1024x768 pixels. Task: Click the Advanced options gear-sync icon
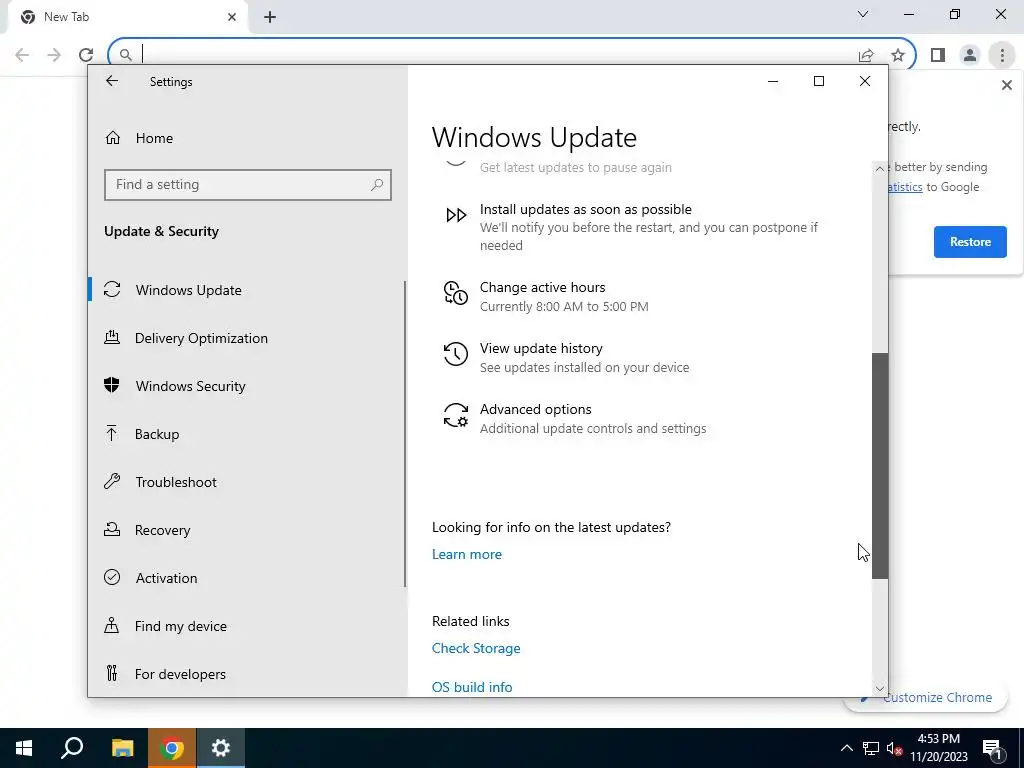pyautogui.click(x=456, y=415)
